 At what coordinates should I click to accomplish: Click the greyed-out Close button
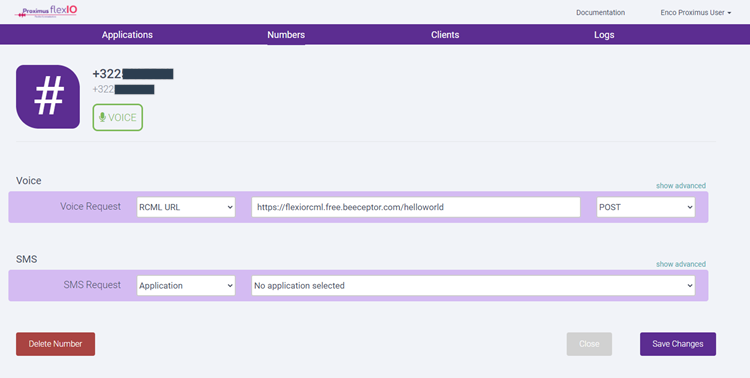tap(589, 344)
